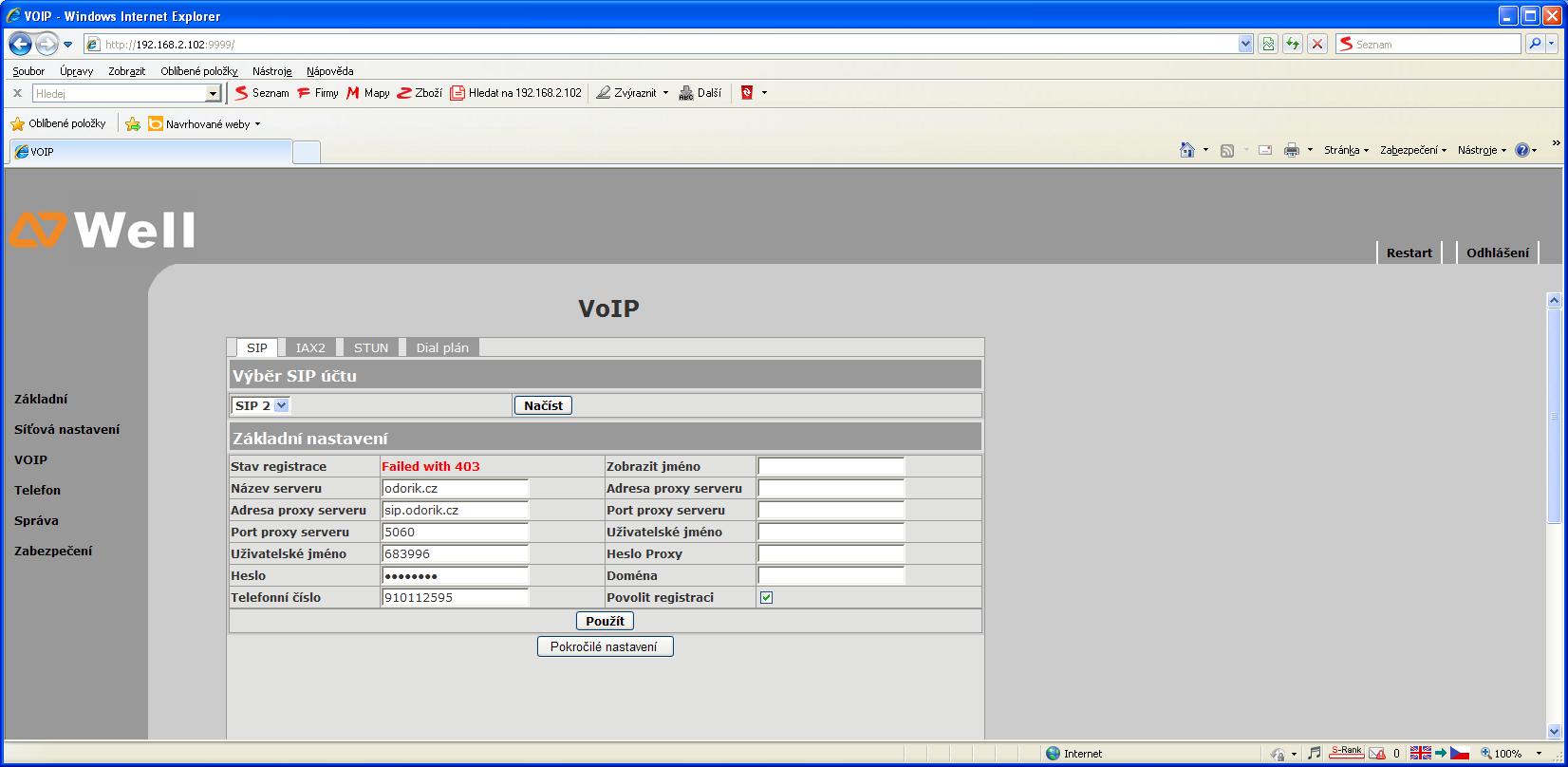Open the Zobrazit menu

tap(126, 71)
